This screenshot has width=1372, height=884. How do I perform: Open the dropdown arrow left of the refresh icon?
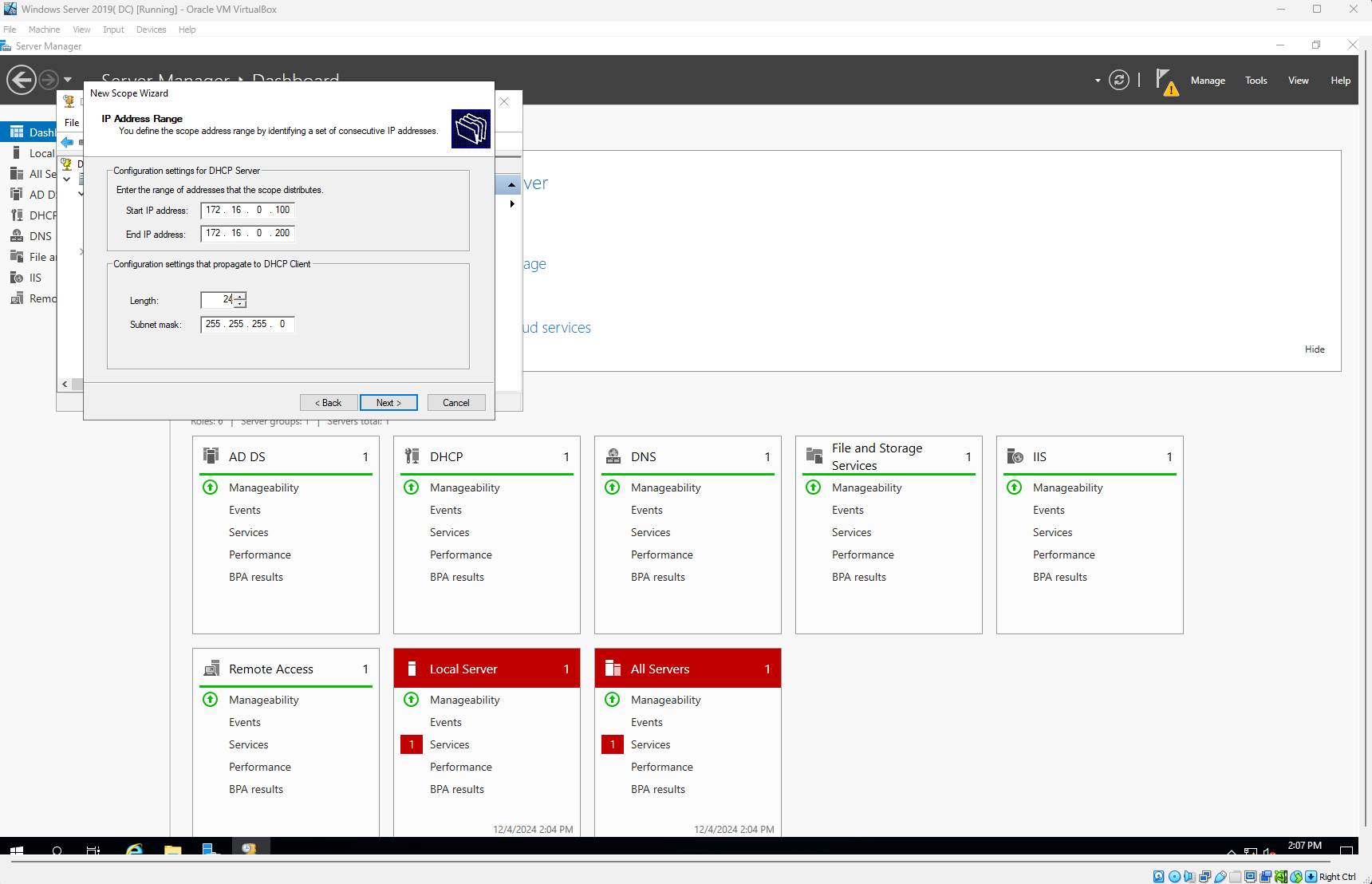(1098, 81)
